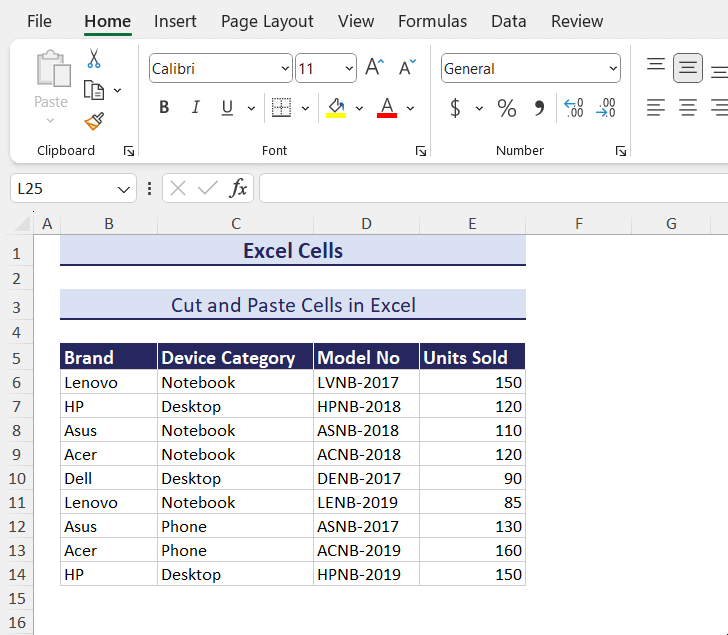
Task: Click the Paste clipboard icon
Action: point(53,69)
